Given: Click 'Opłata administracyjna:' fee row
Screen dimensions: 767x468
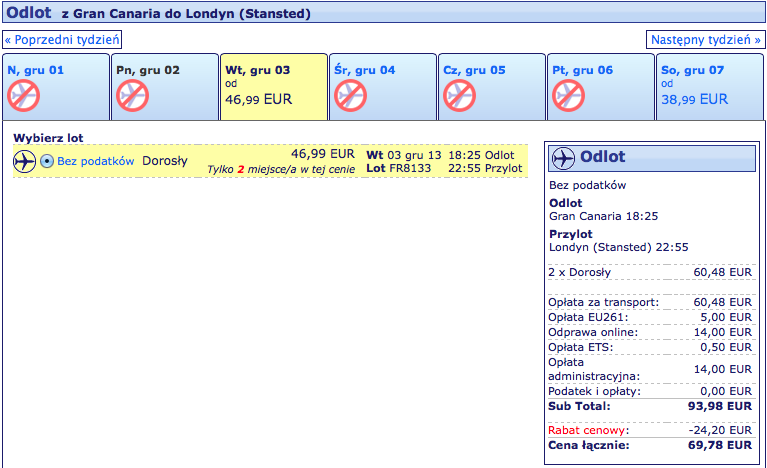Looking at the screenshot, I should 650,369.
